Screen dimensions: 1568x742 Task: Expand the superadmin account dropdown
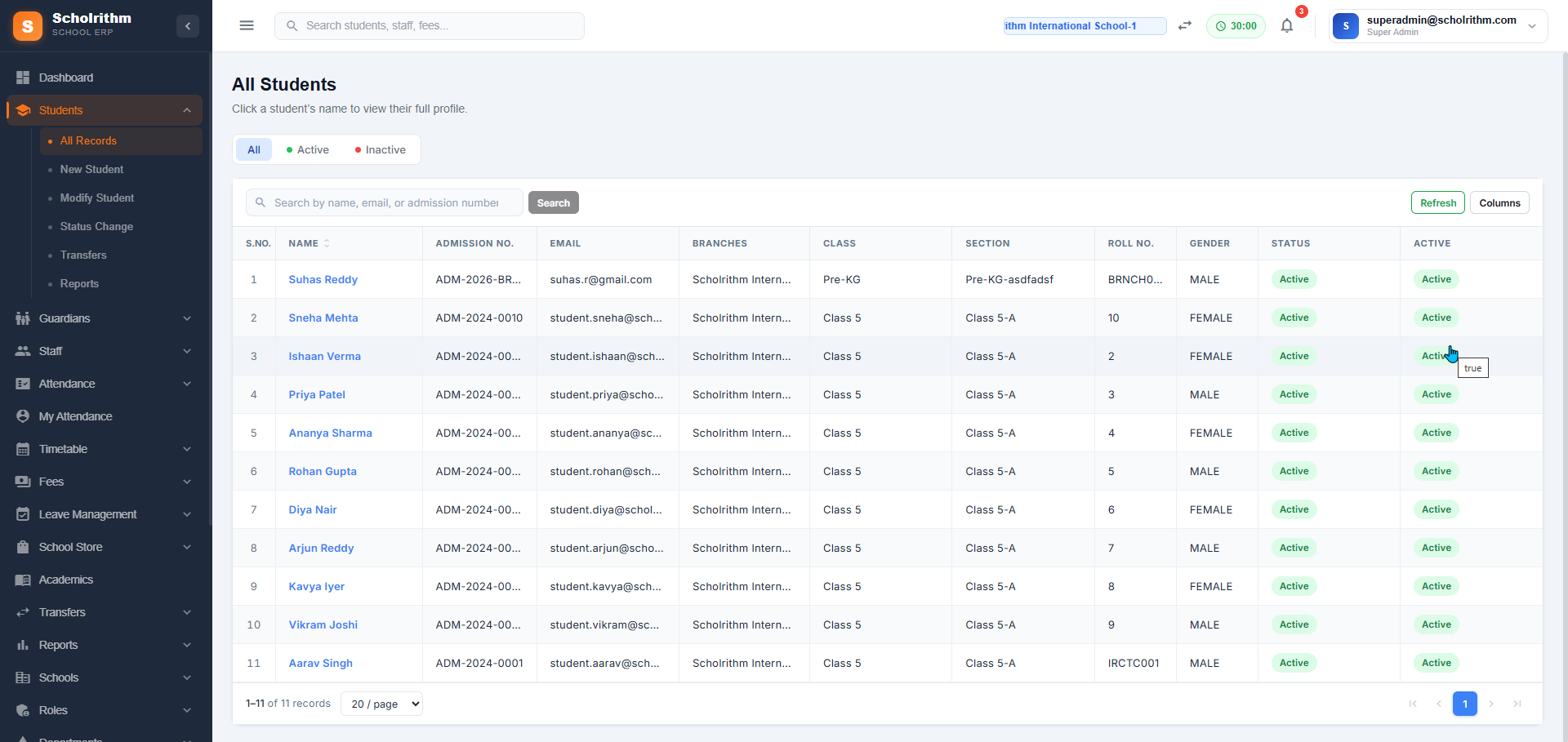coord(1534,25)
